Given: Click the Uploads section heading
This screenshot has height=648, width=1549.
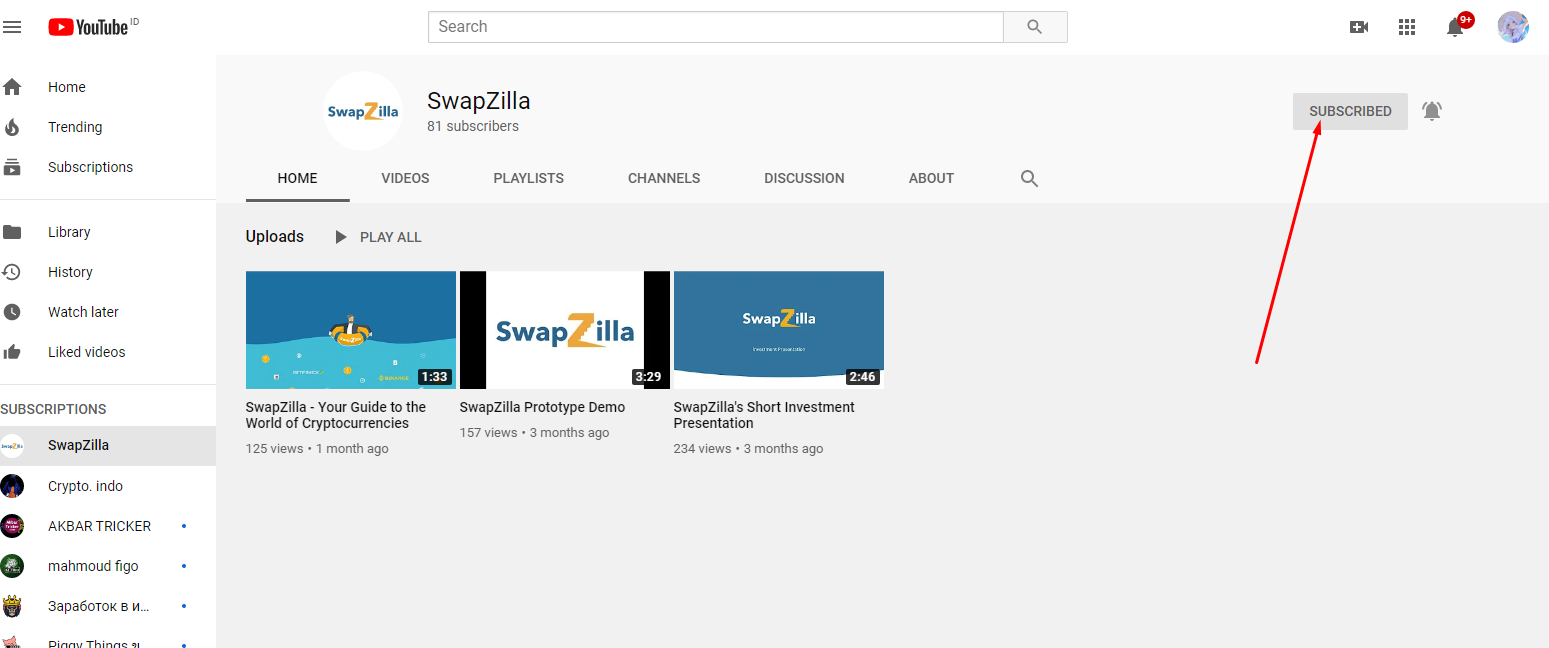Looking at the screenshot, I should pyautogui.click(x=275, y=237).
